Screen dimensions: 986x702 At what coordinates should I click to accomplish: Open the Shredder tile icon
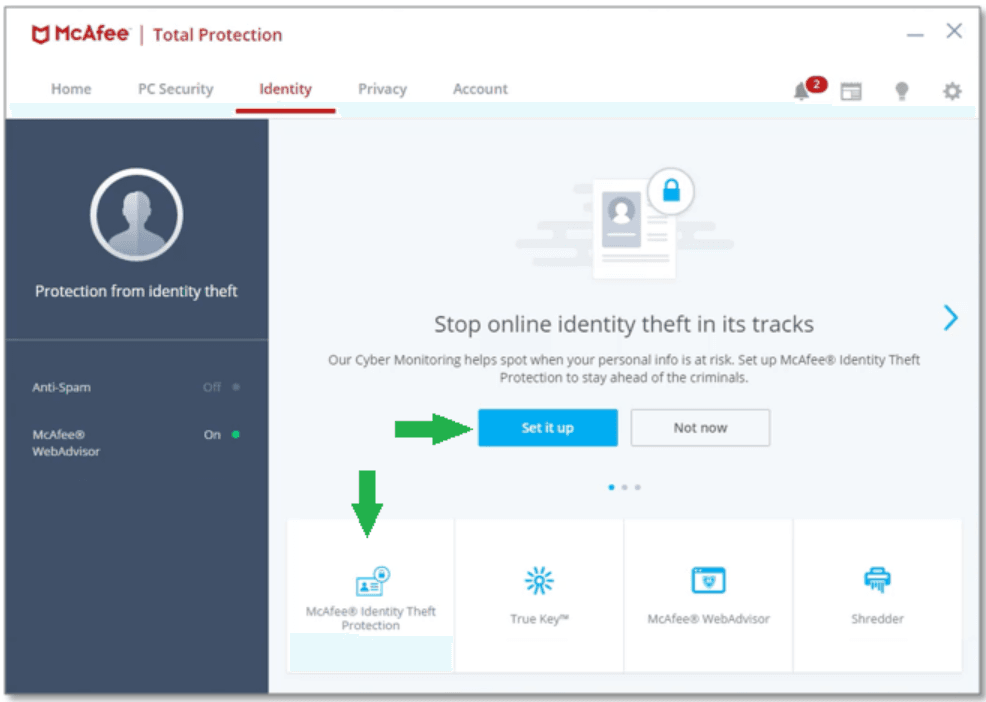(x=877, y=580)
